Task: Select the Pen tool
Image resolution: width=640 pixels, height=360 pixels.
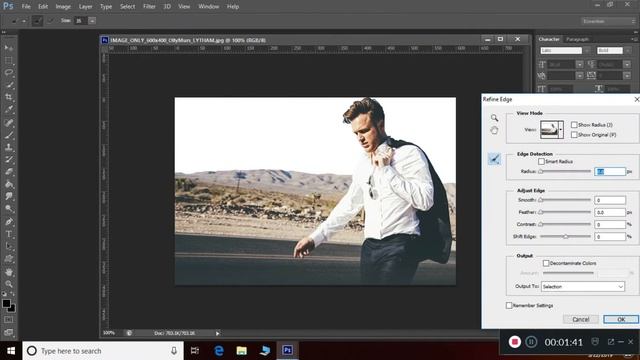Action: click(x=9, y=222)
